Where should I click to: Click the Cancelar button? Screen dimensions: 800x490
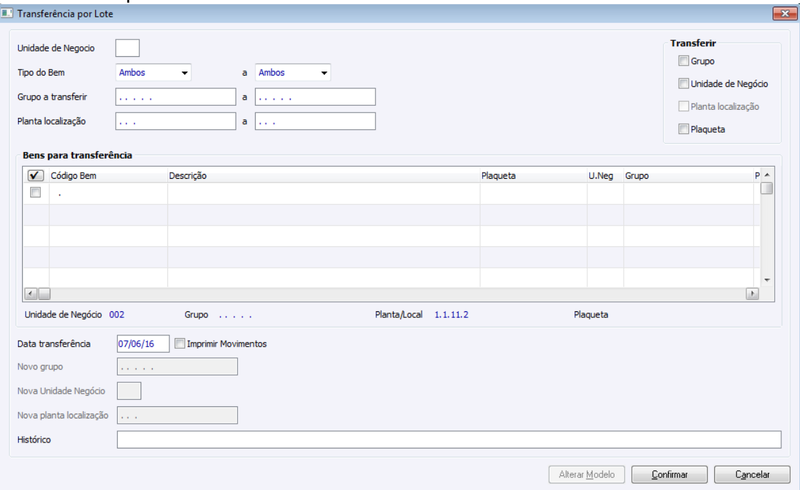(x=752, y=474)
